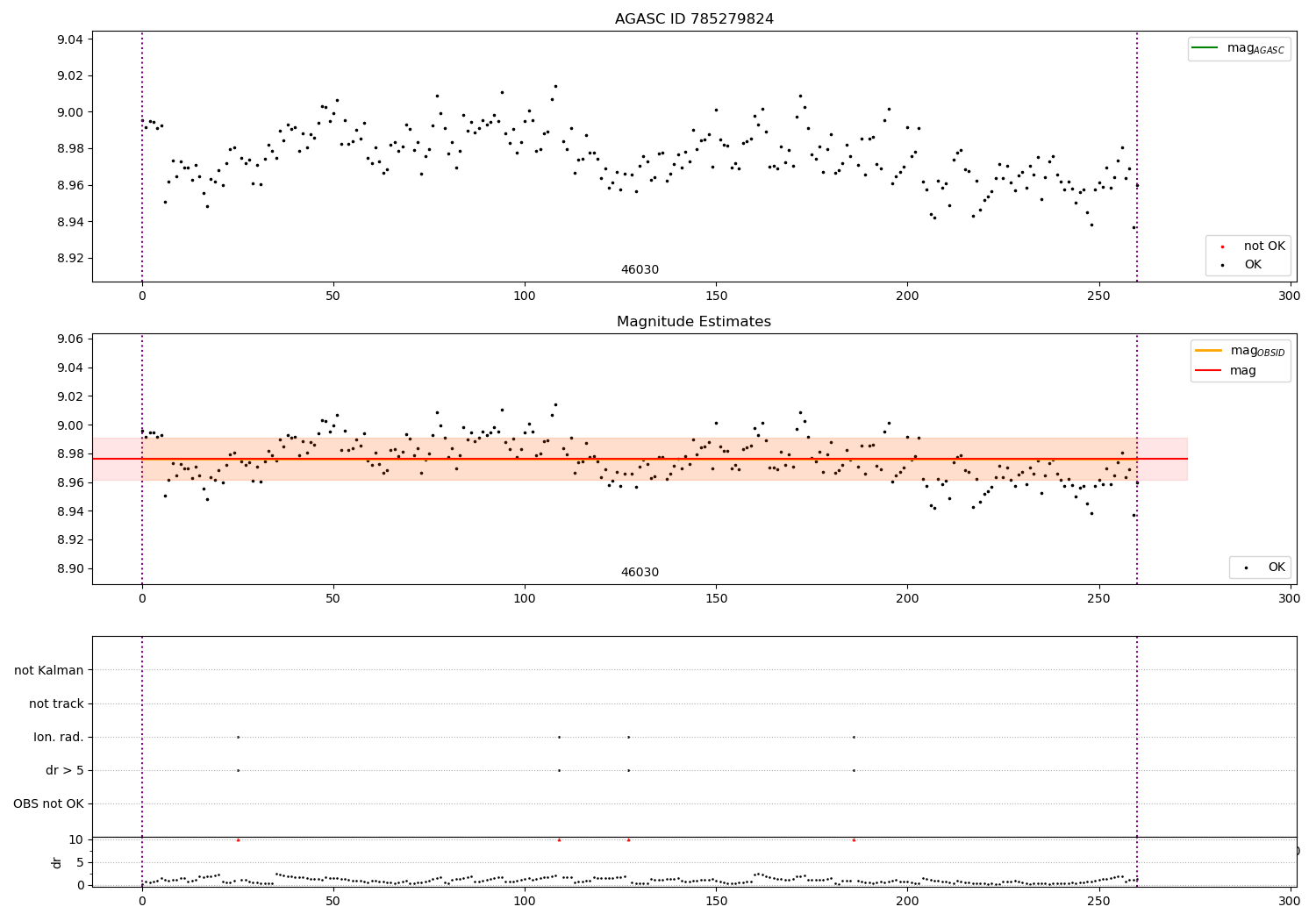The width and height of the screenshot is (1316, 921).
Task: Click the 5 tick on the dr axis
Action: tap(80, 862)
